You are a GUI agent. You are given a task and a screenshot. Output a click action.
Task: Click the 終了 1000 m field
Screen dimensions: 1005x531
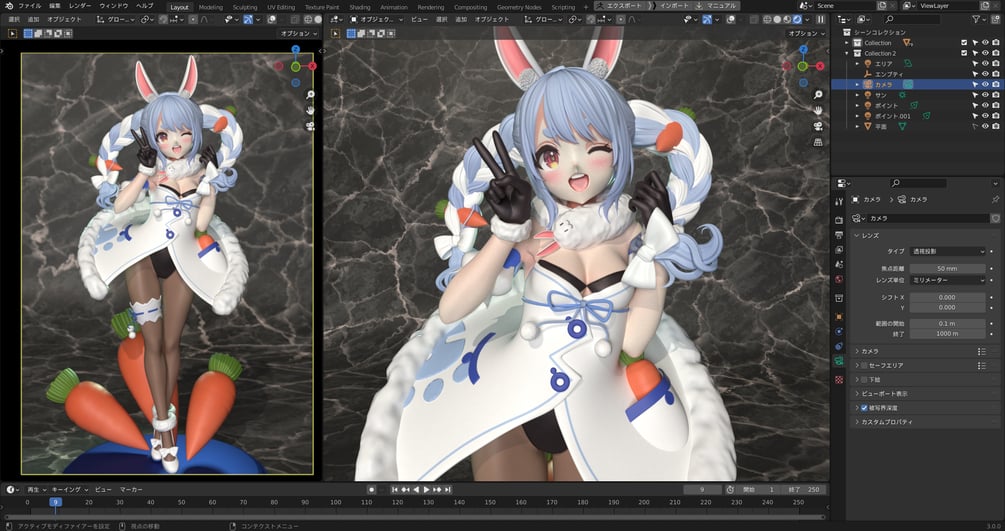tap(947, 333)
